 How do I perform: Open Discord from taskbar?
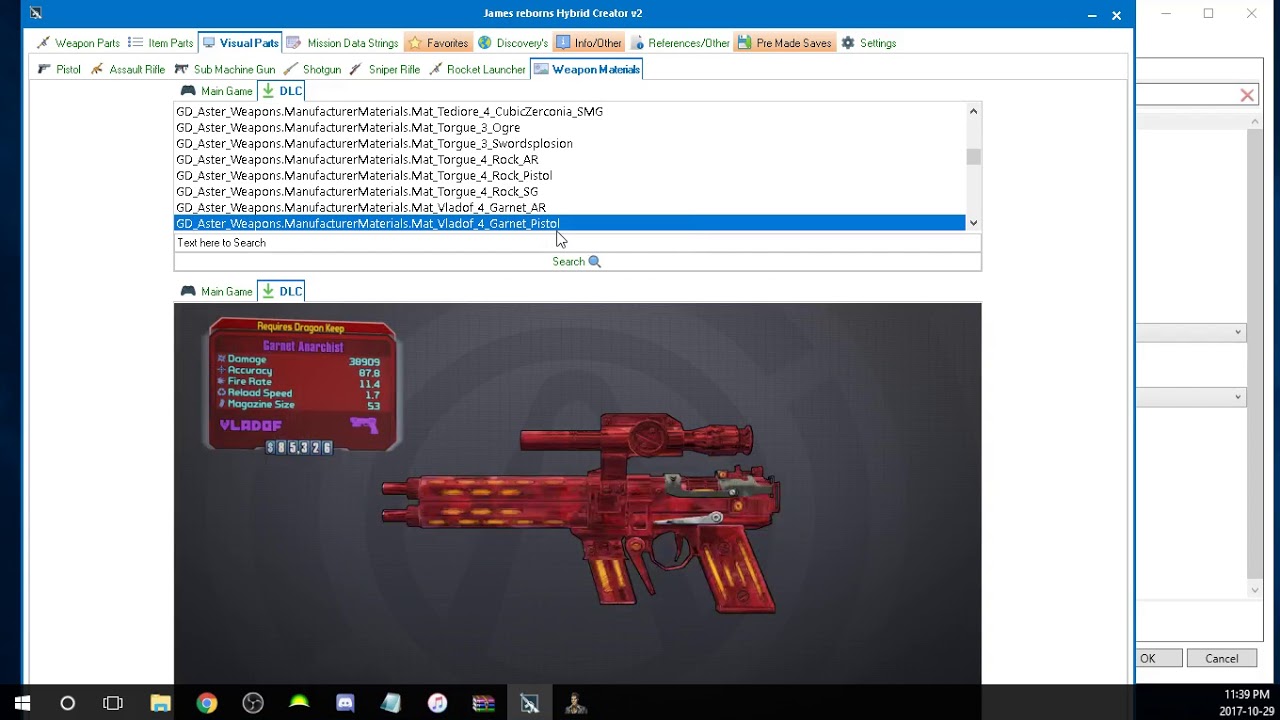[345, 703]
